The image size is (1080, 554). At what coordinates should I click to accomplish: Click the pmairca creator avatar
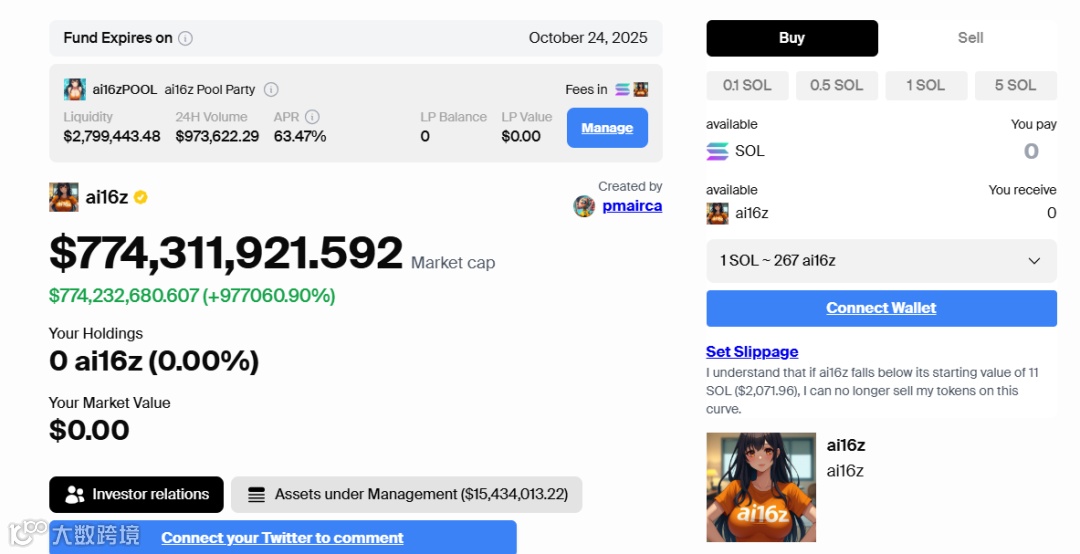point(584,206)
